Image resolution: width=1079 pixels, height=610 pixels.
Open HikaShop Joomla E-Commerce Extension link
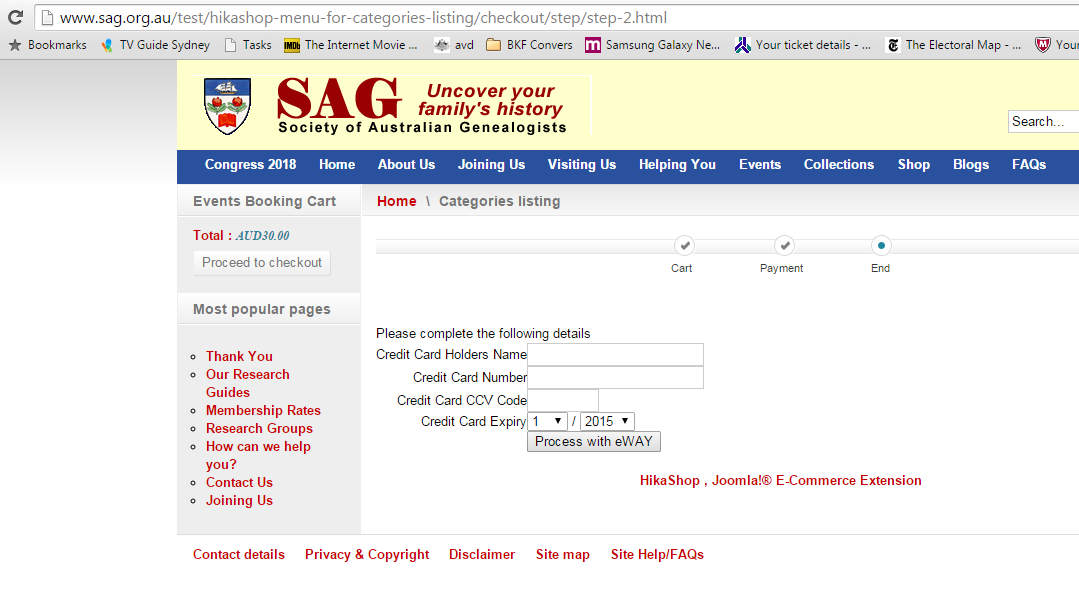(780, 481)
